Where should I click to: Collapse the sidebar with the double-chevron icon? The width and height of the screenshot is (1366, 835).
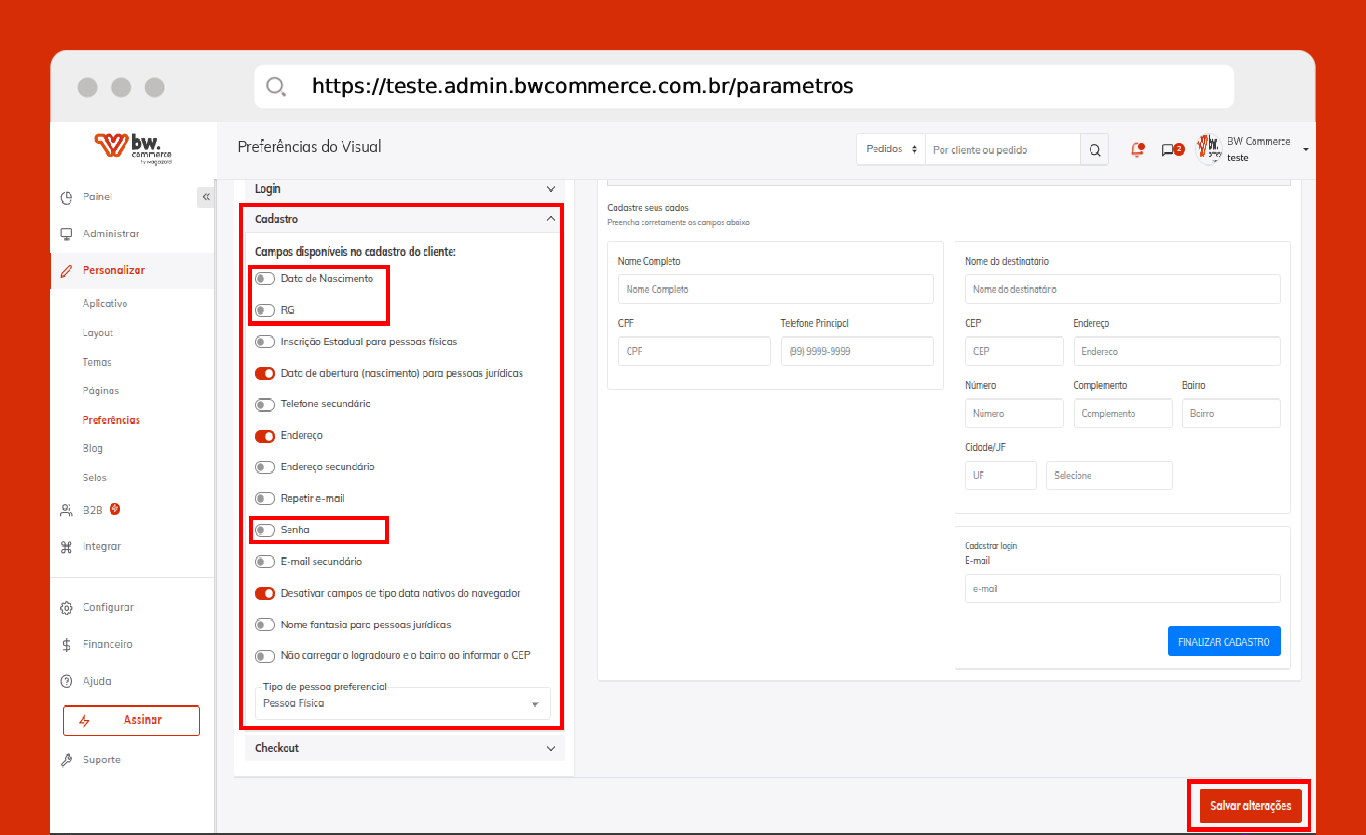[206, 197]
